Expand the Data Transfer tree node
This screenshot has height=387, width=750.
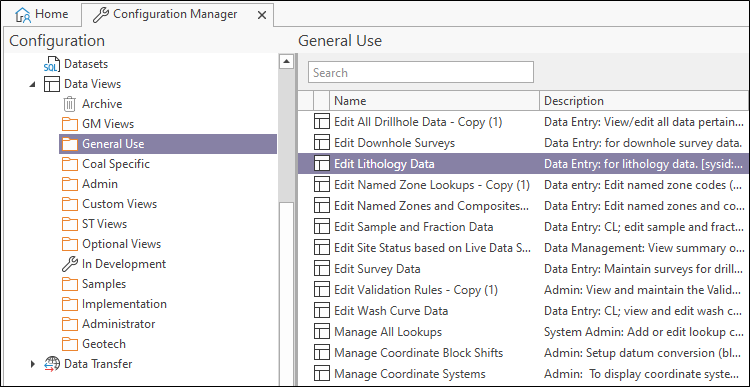point(33,364)
